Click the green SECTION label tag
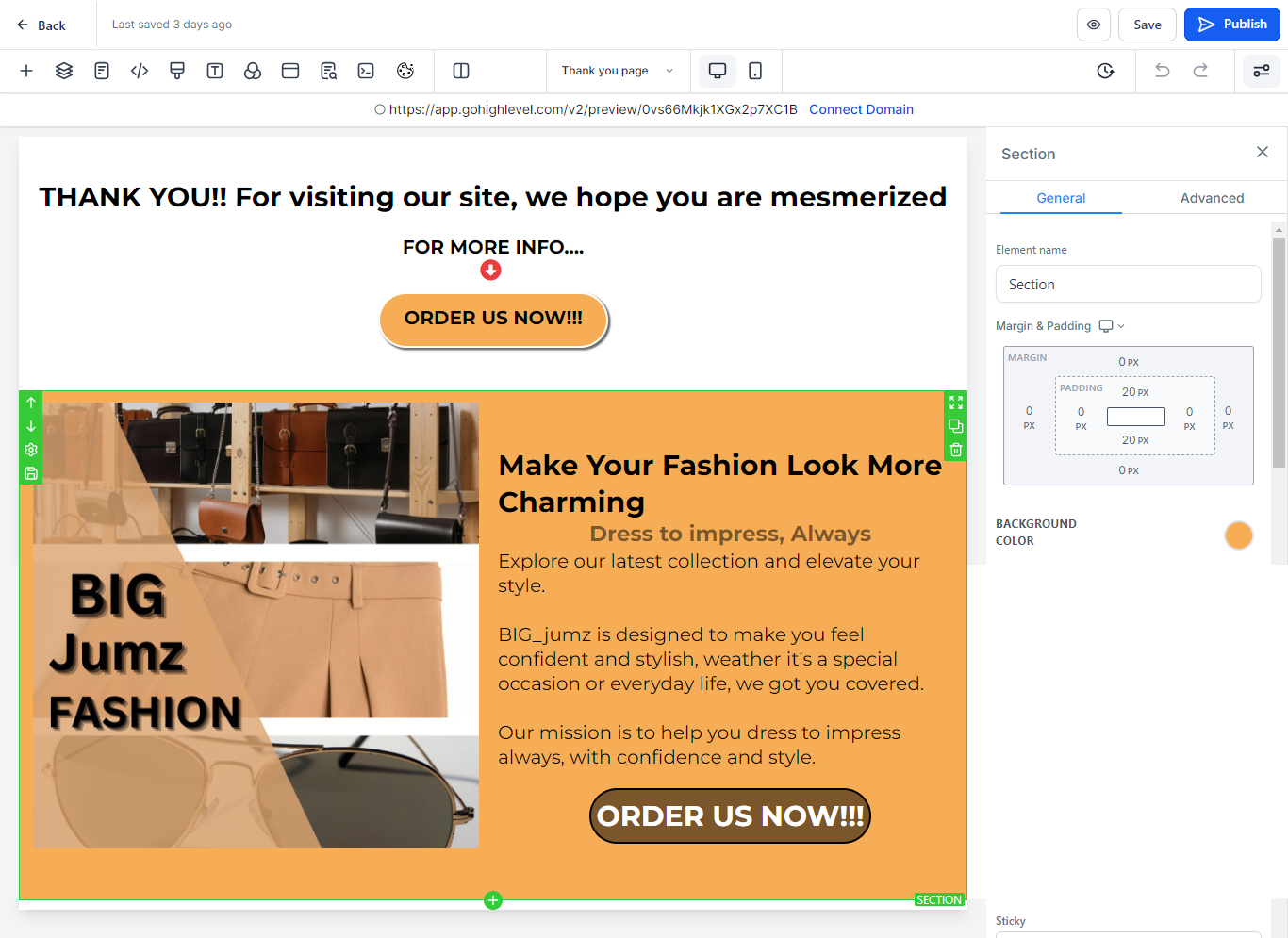The width and height of the screenshot is (1288, 938). point(939,900)
